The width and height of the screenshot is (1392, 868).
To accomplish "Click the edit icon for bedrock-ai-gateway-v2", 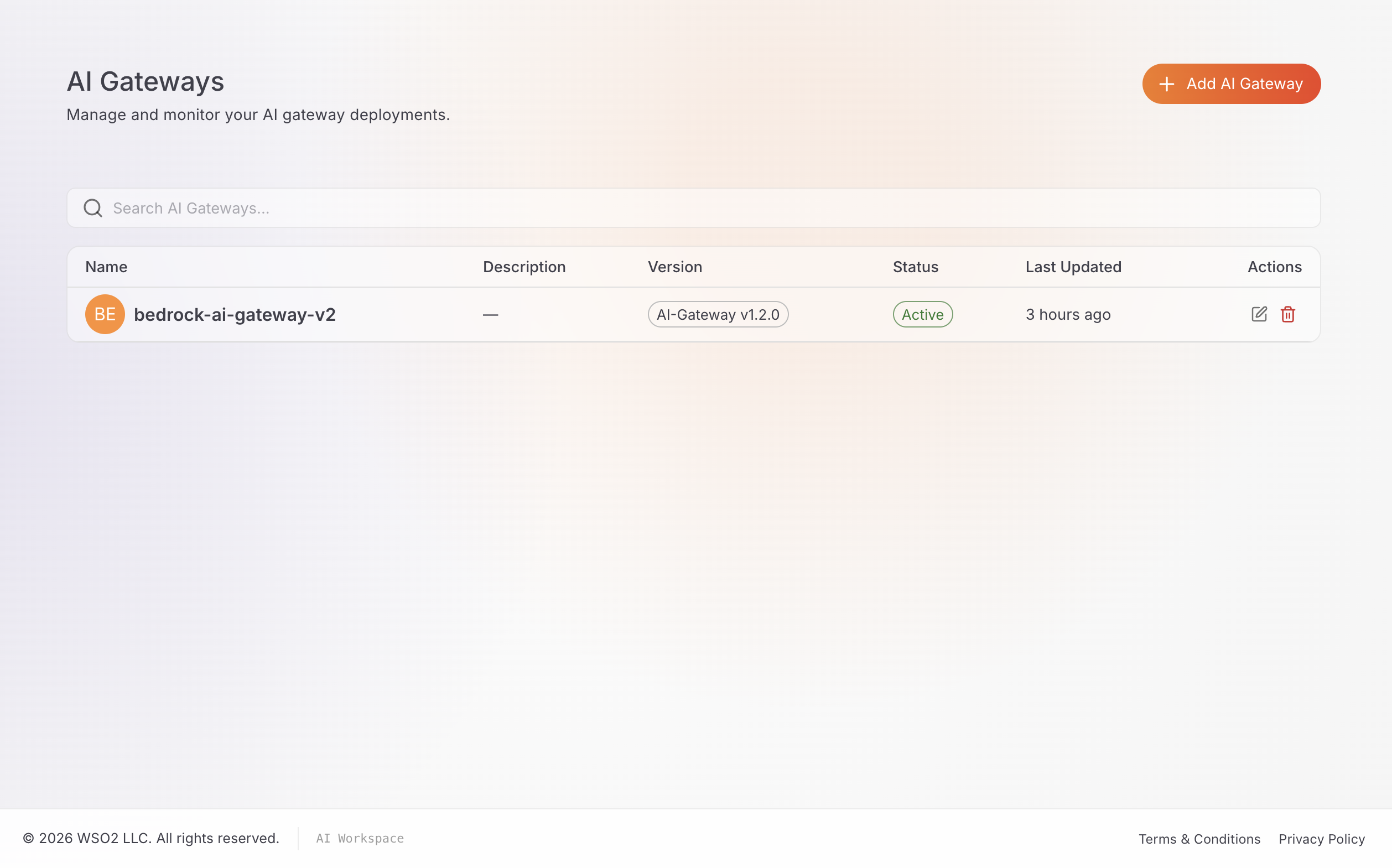I will click(x=1259, y=314).
